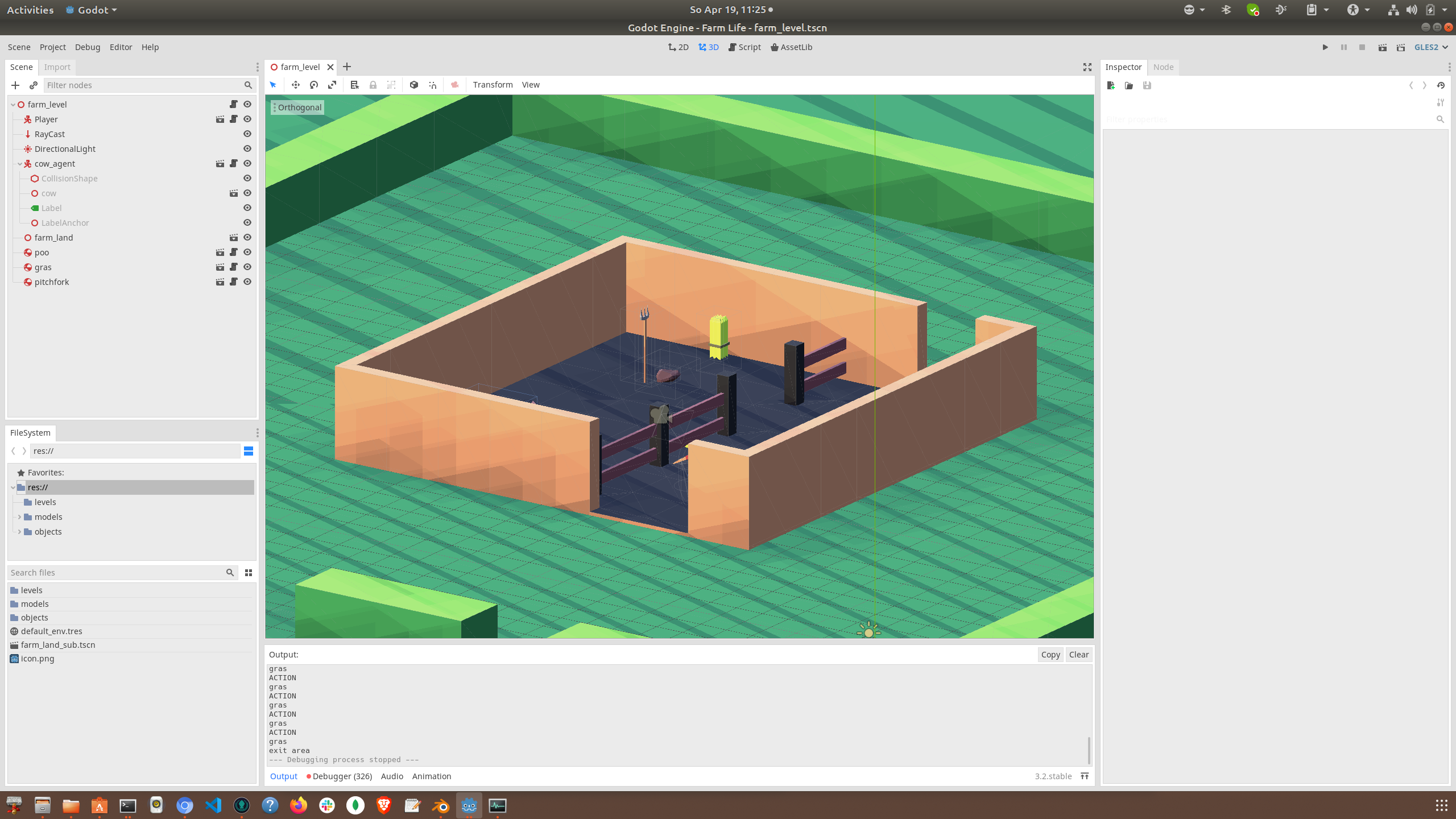Image resolution: width=1456 pixels, height=819 pixels.
Task: Toggle visibility of pitchfork node
Action: click(247, 282)
